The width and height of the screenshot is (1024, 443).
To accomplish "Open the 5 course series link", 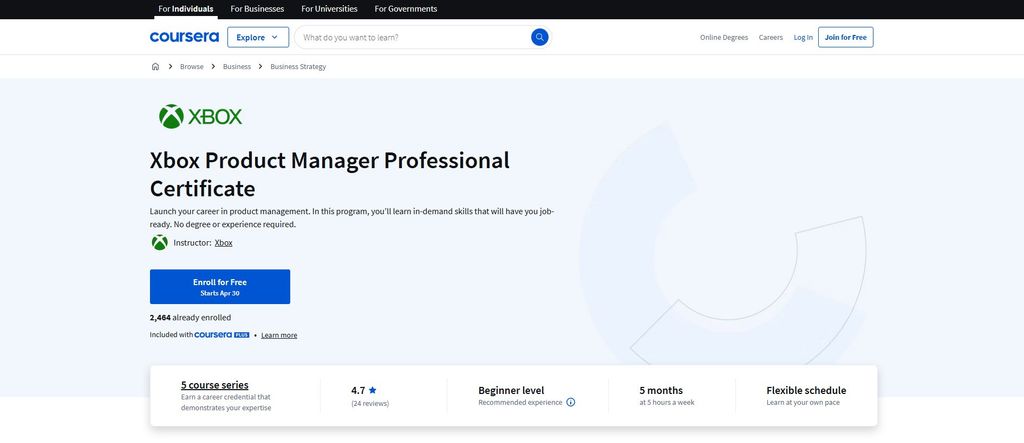I will (215, 385).
